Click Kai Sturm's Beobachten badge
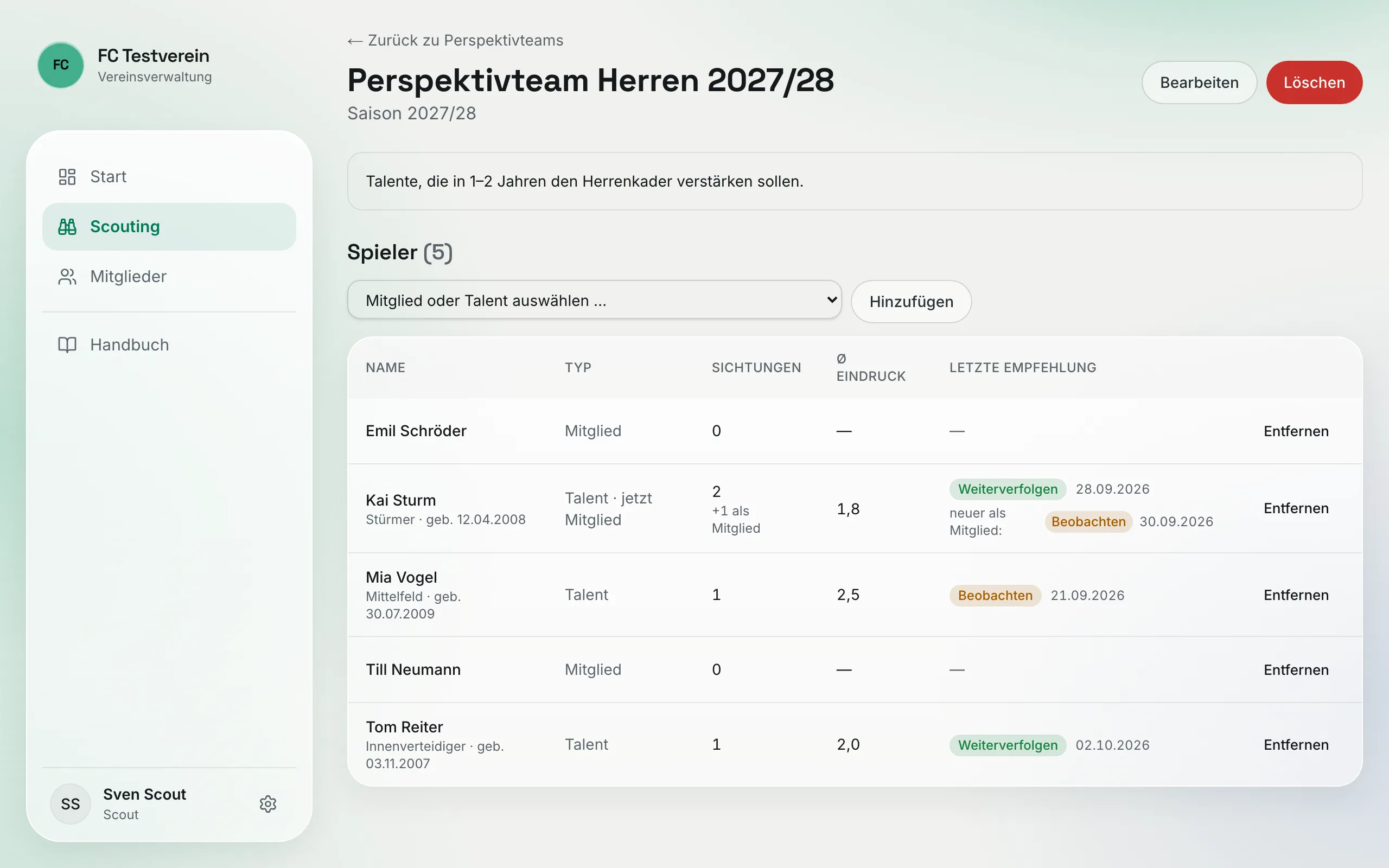Screen dimensions: 1389x868 [1088, 522]
